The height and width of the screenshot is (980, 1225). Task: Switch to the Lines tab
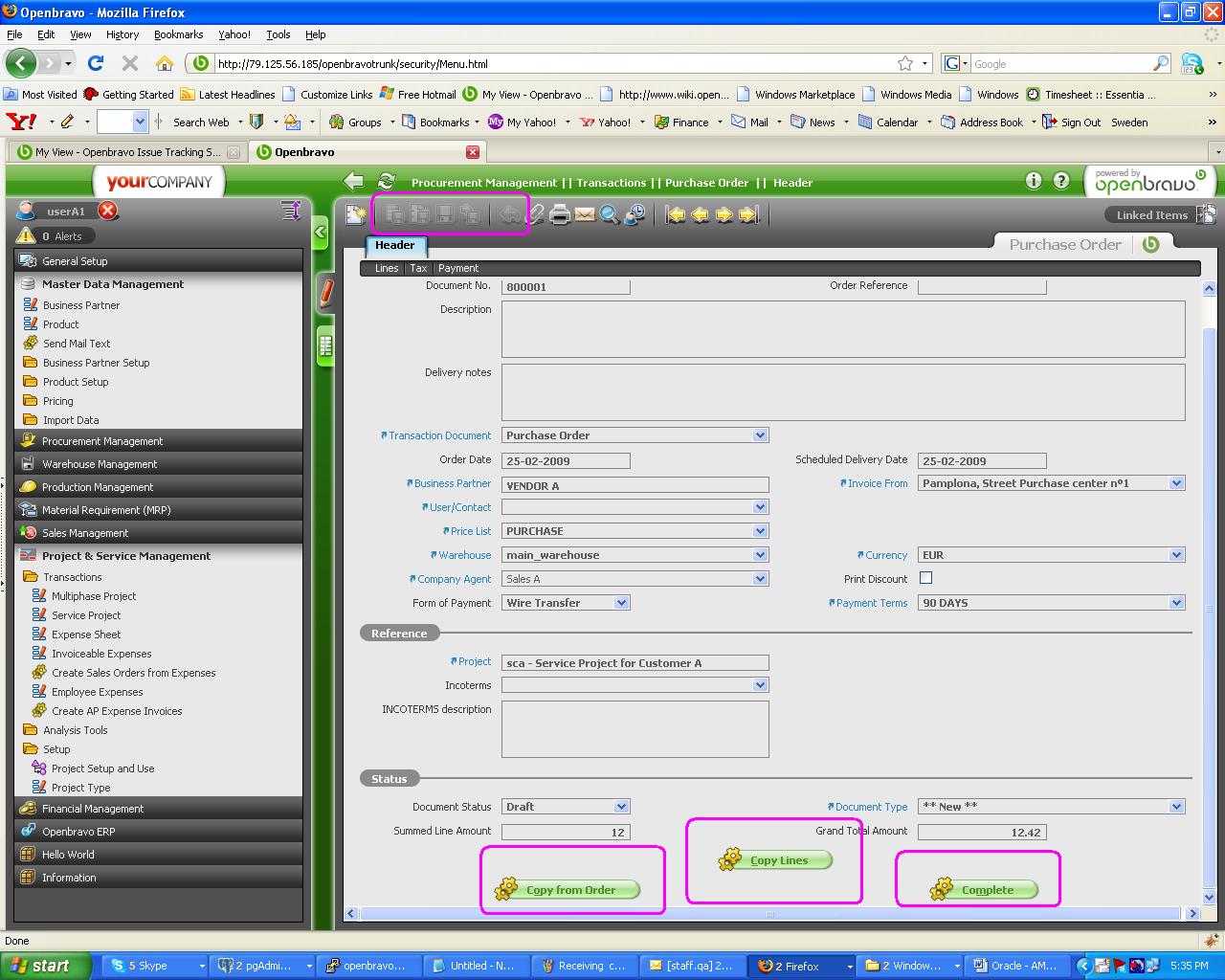(x=387, y=268)
